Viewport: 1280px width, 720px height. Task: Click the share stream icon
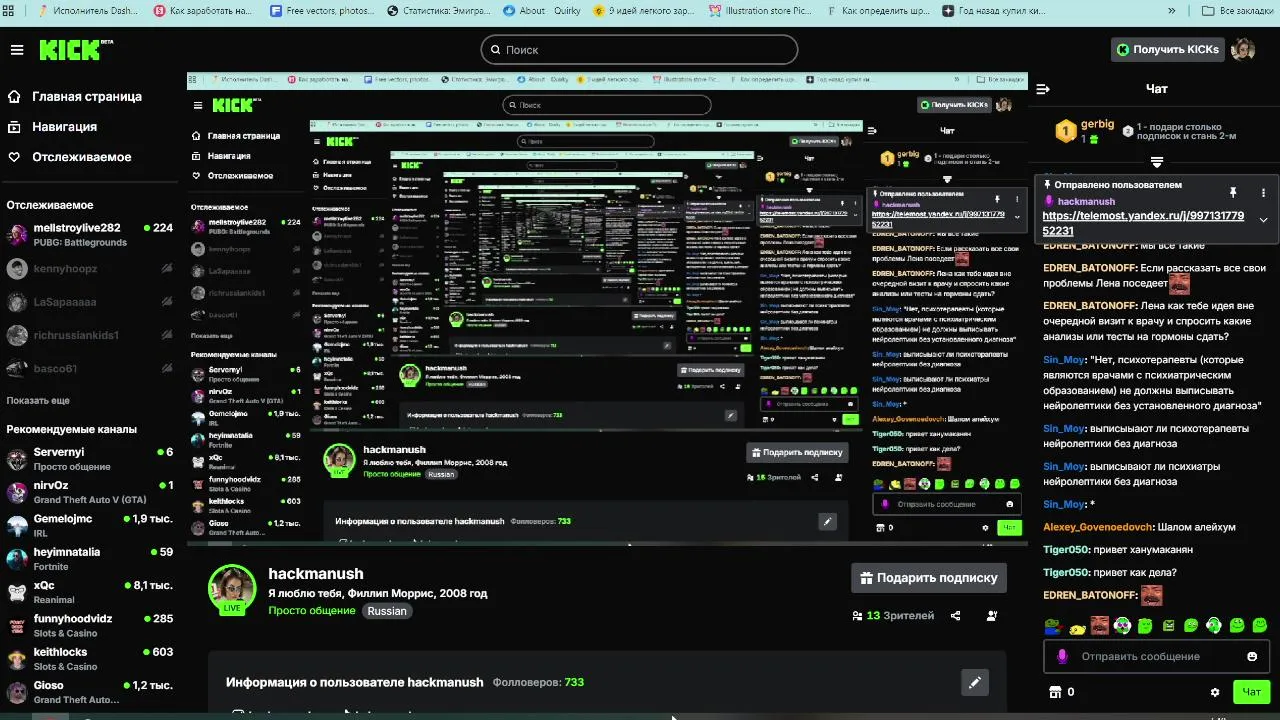956,616
